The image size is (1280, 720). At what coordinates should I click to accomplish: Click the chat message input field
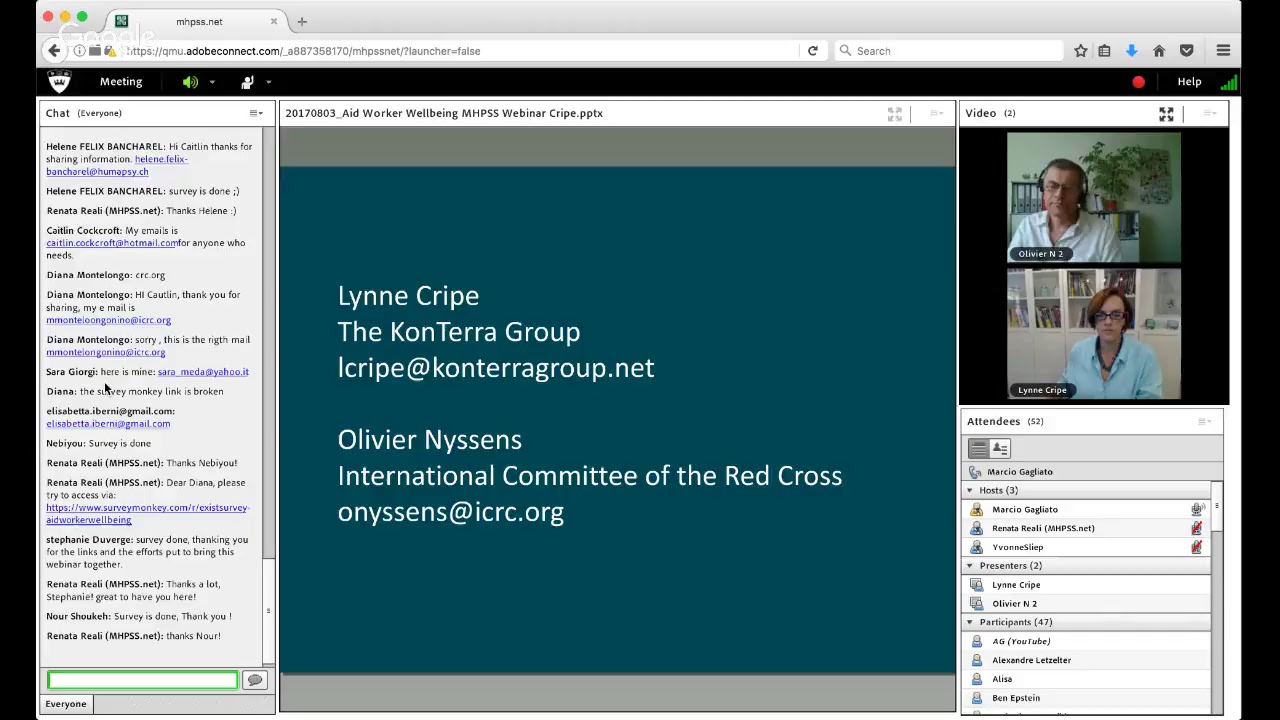pos(142,680)
